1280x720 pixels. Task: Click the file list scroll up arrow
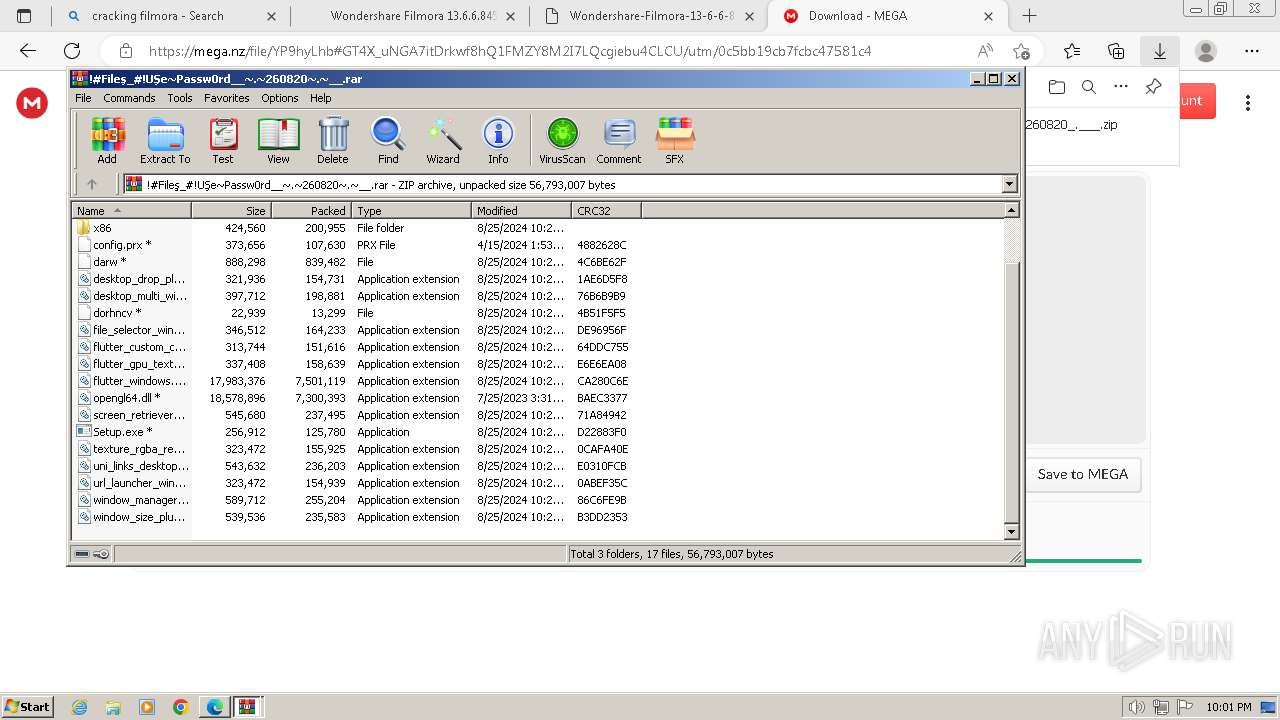coord(1011,210)
